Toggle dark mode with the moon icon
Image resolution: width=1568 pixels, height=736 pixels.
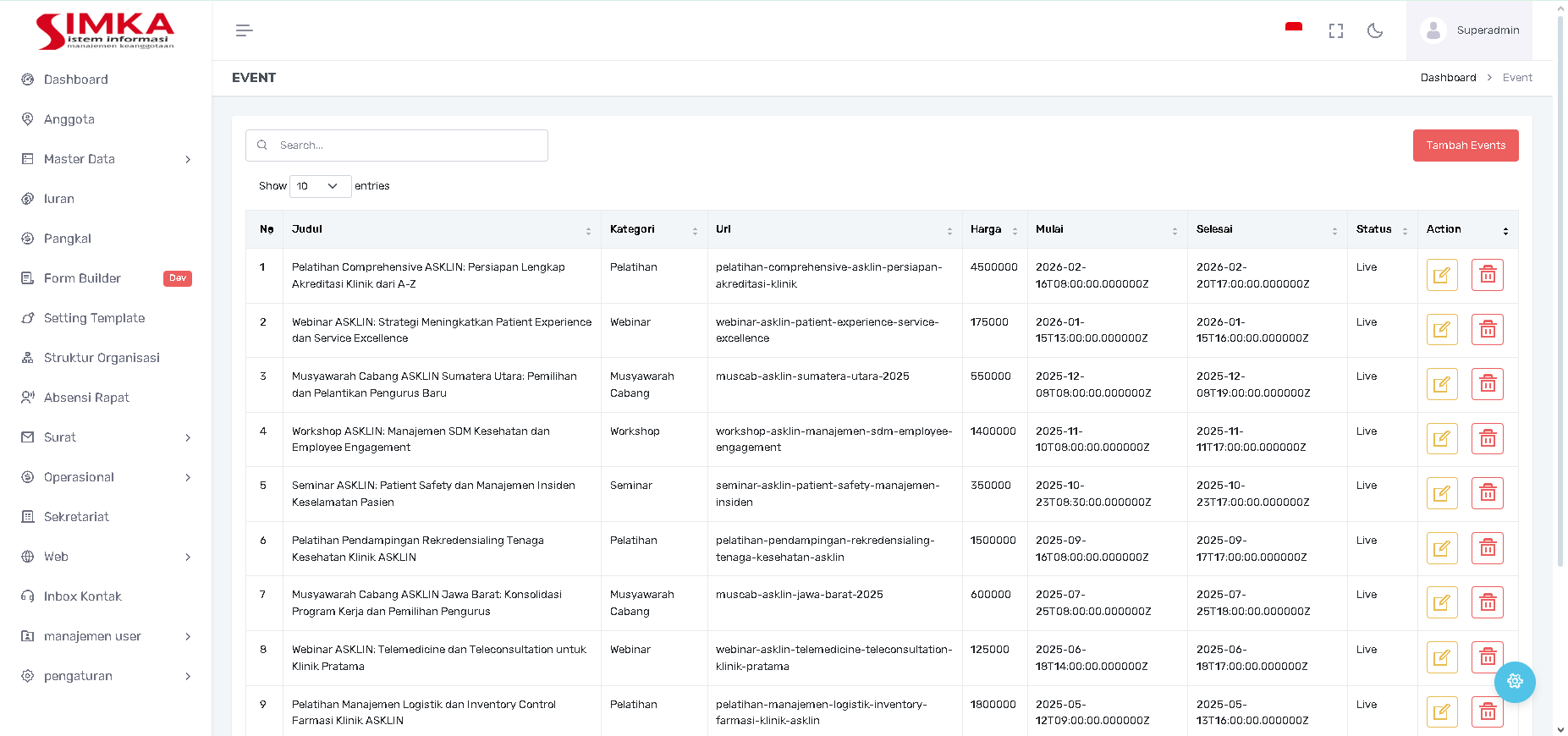(x=1375, y=30)
